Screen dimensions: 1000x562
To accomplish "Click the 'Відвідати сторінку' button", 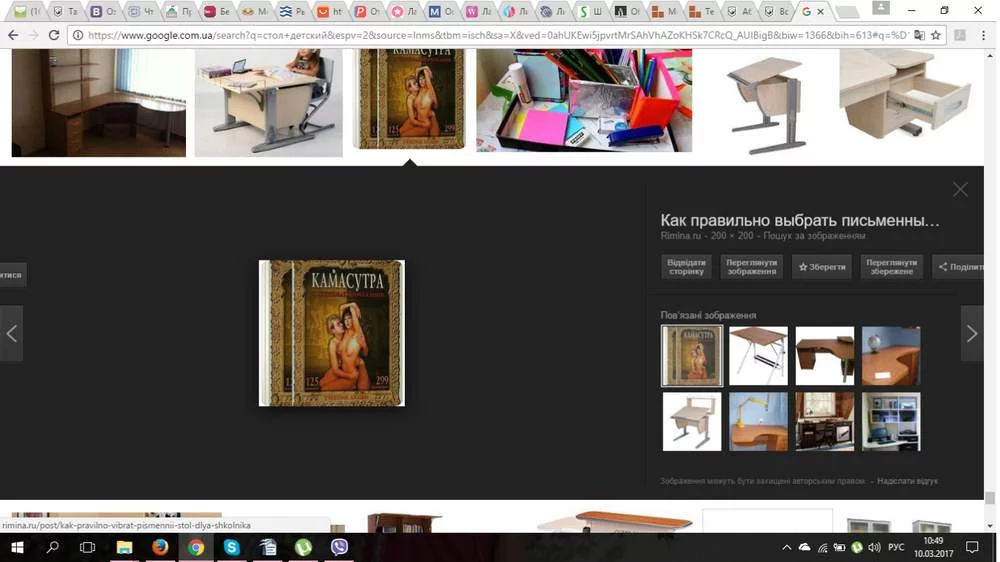I will (686, 267).
